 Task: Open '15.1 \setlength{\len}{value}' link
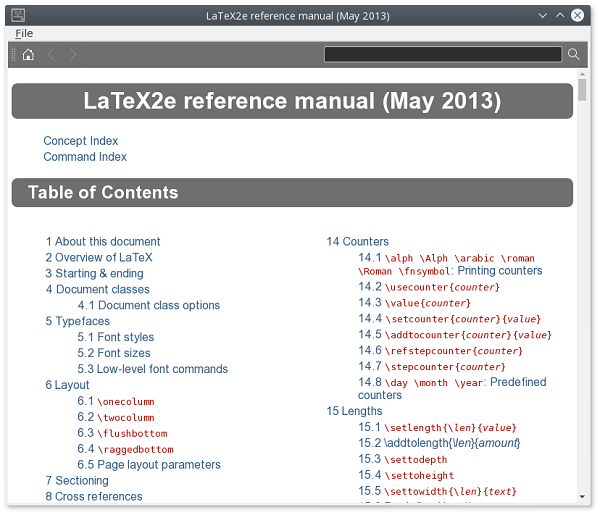click(437, 427)
